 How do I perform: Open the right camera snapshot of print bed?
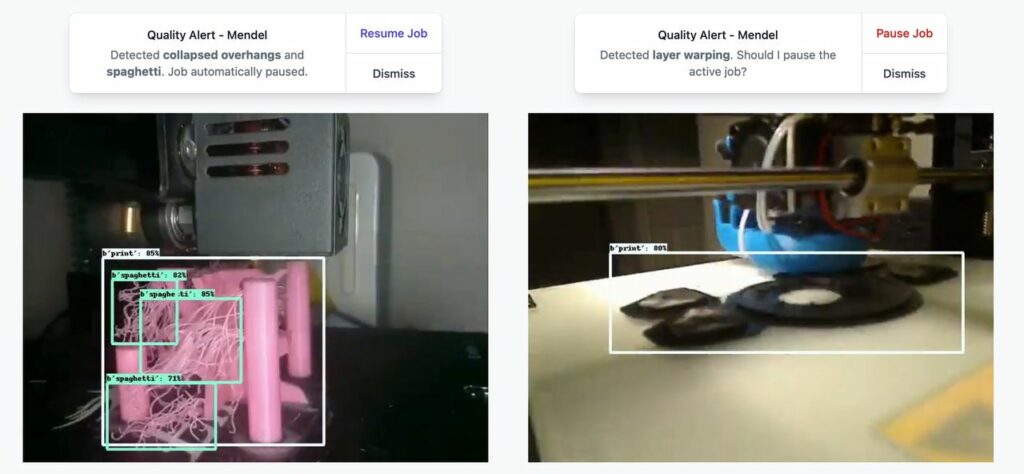760,287
